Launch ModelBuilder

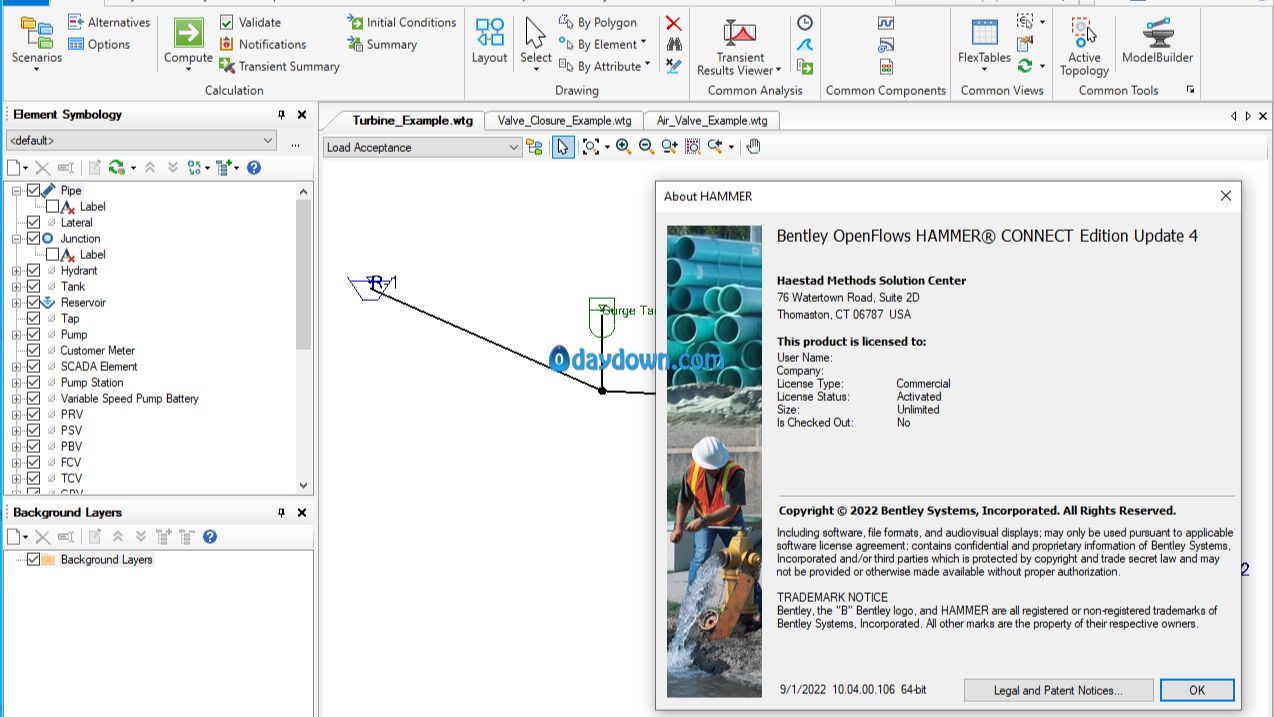[1157, 40]
